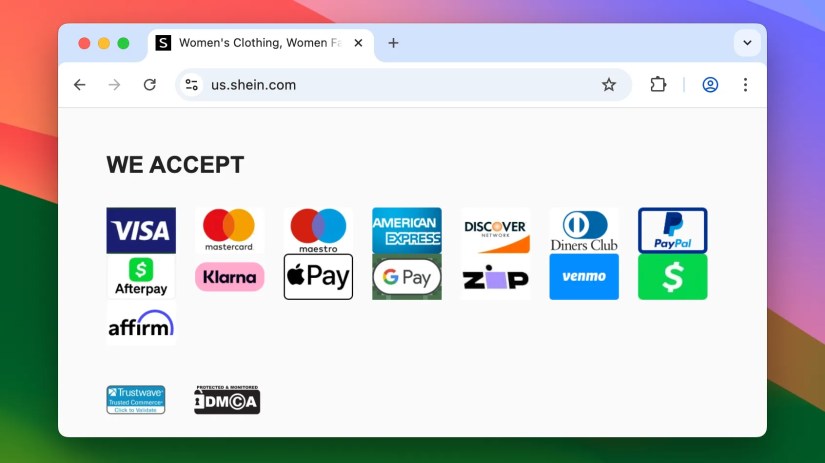The width and height of the screenshot is (825, 463).
Task: Click the Zip payment logo
Action: [495, 277]
